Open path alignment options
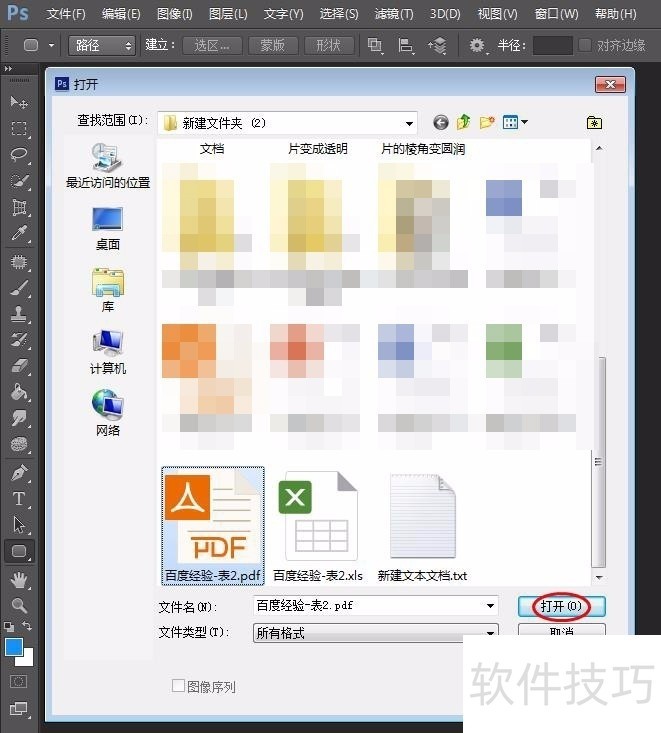The image size is (661, 733). (405, 45)
